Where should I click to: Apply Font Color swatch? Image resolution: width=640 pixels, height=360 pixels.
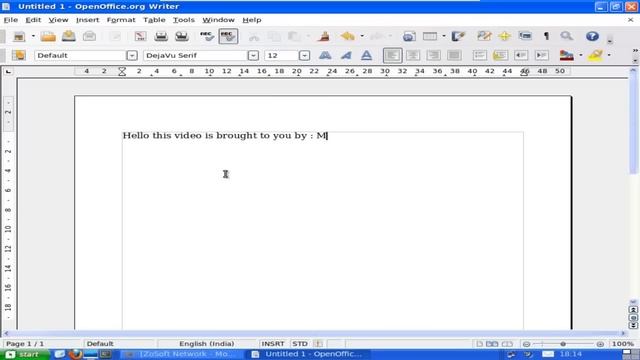pyautogui.click(x=567, y=56)
